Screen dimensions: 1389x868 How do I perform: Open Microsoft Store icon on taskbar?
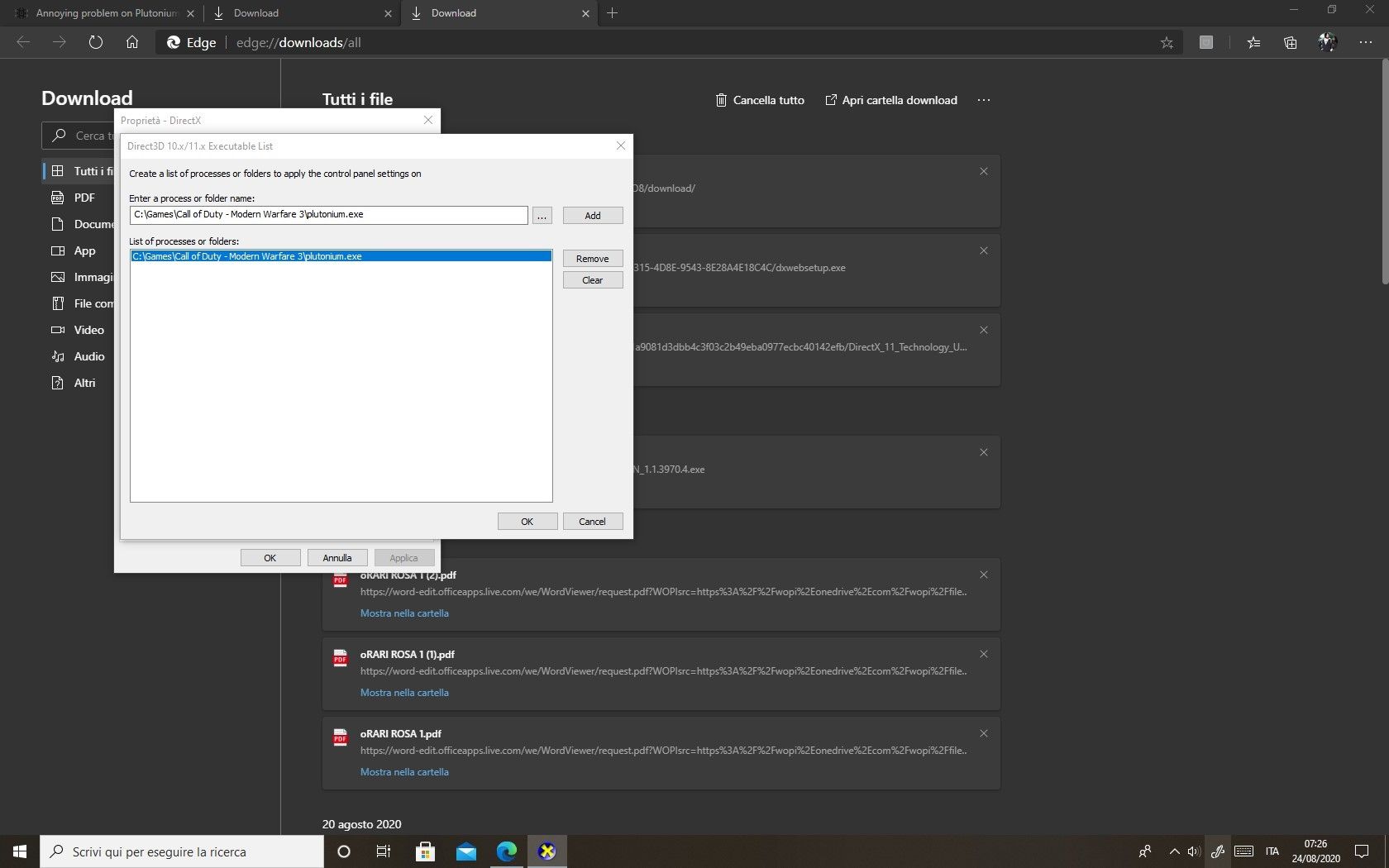(x=425, y=851)
